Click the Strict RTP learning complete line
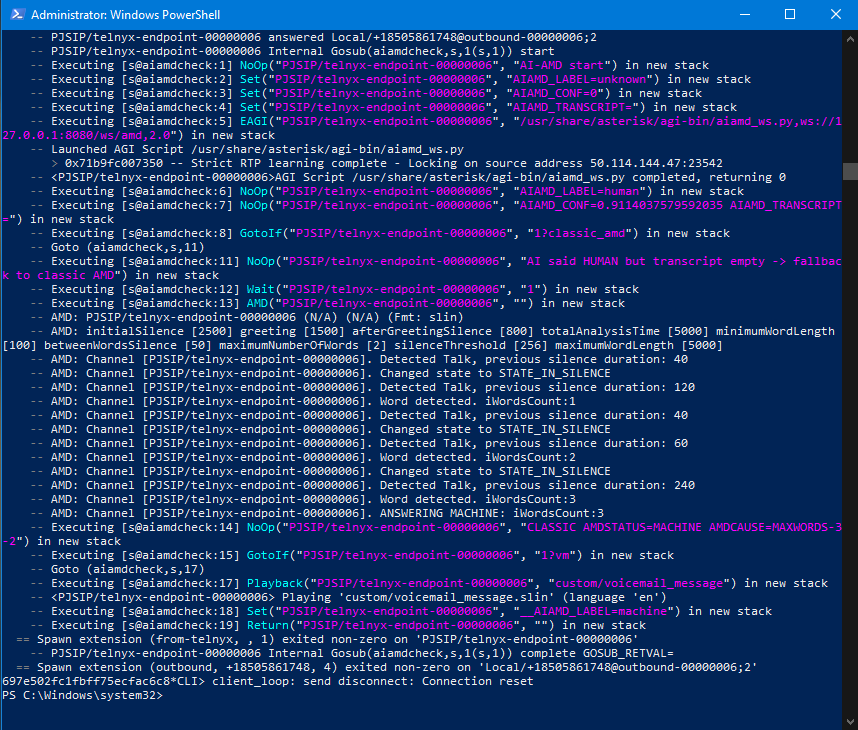The height and width of the screenshot is (730, 858). (x=393, y=163)
